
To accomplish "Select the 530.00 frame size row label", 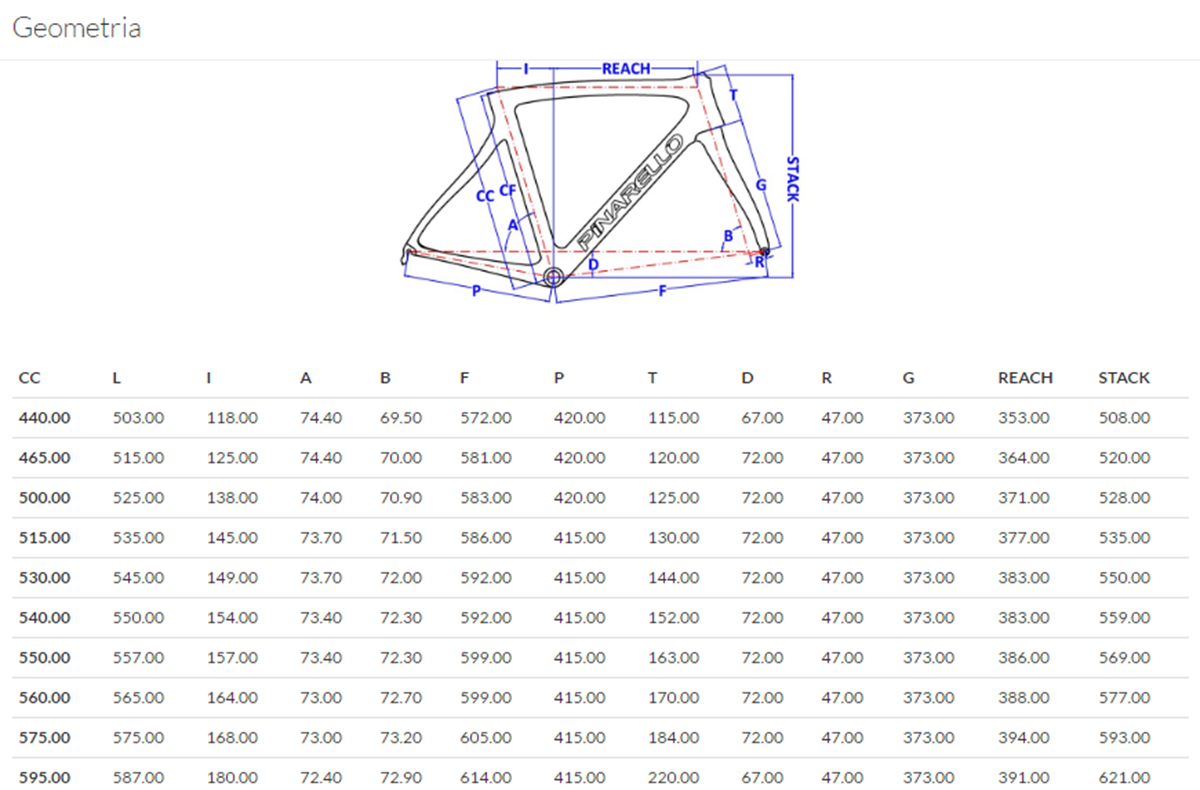I will 45,578.
